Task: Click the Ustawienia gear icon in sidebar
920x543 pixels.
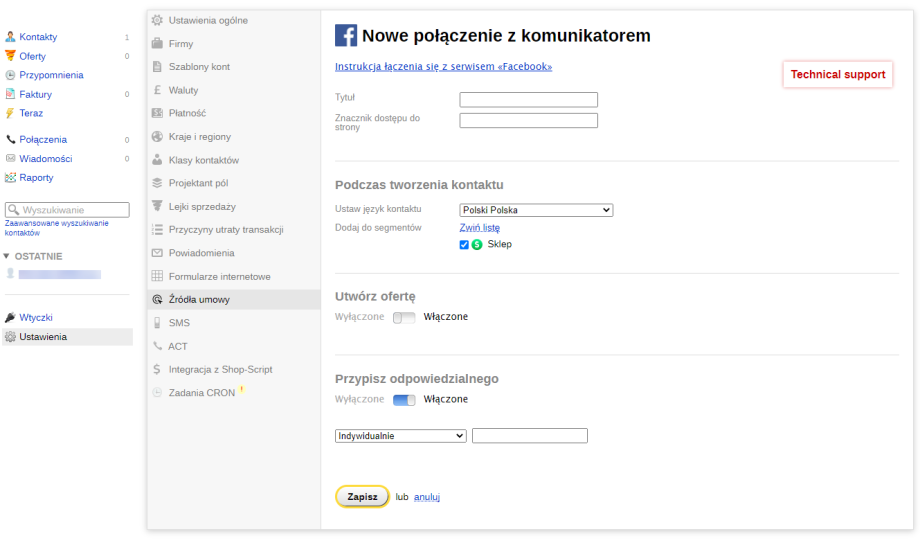Action: 10,336
